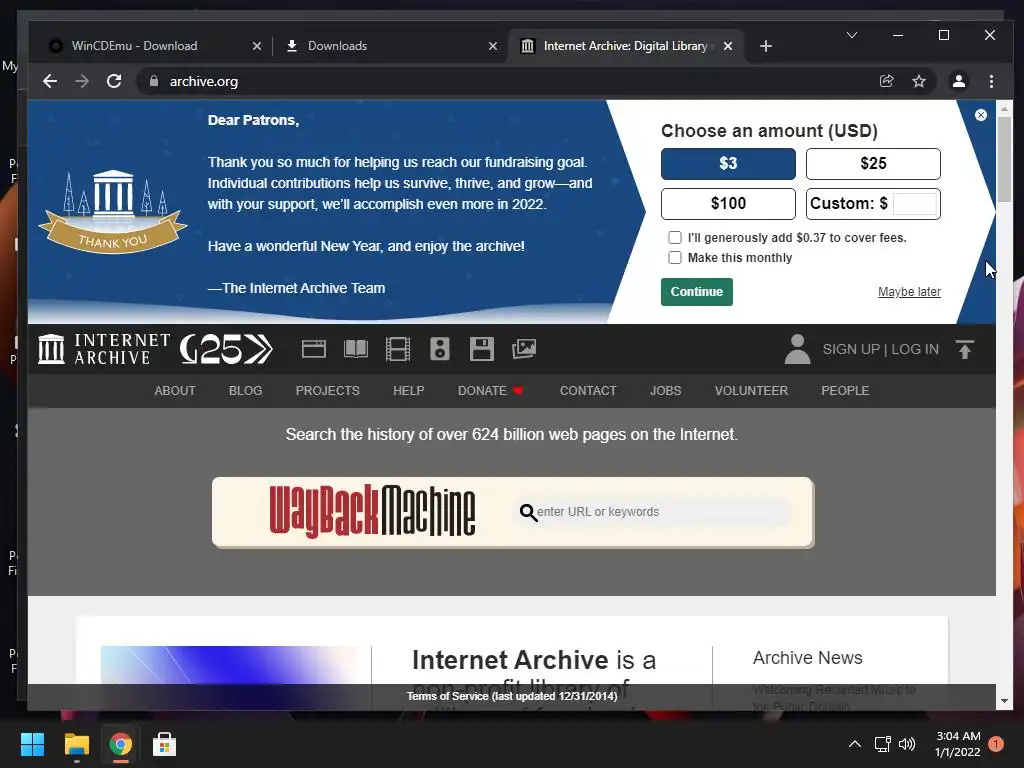Viewport: 1024px width, 768px height.
Task: Click the Wayback Machine logo
Action: pyautogui.click(x=372, y=511)
